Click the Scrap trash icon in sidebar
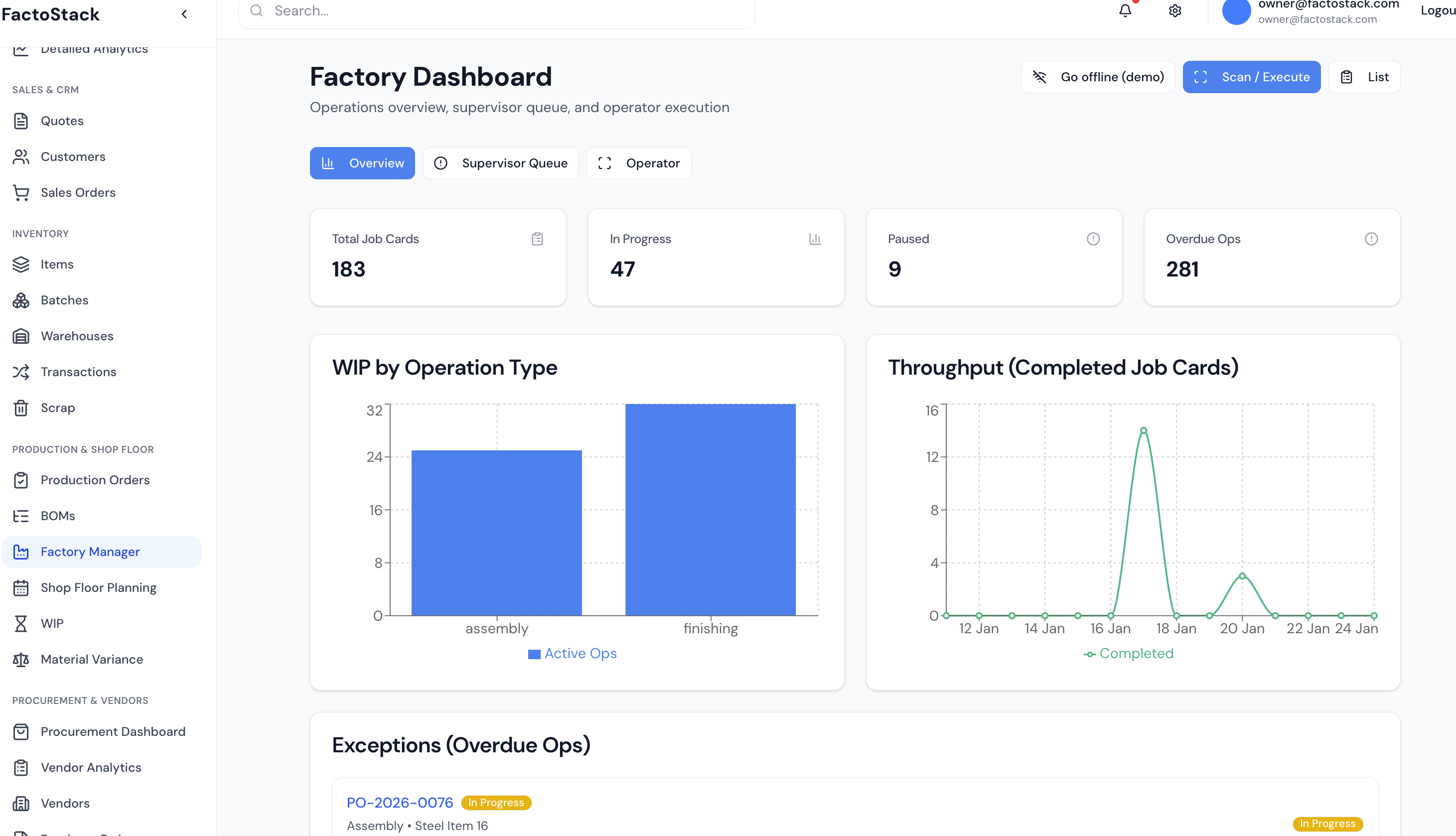Viewport: 1456px width, 836px height. click(21, 408)
